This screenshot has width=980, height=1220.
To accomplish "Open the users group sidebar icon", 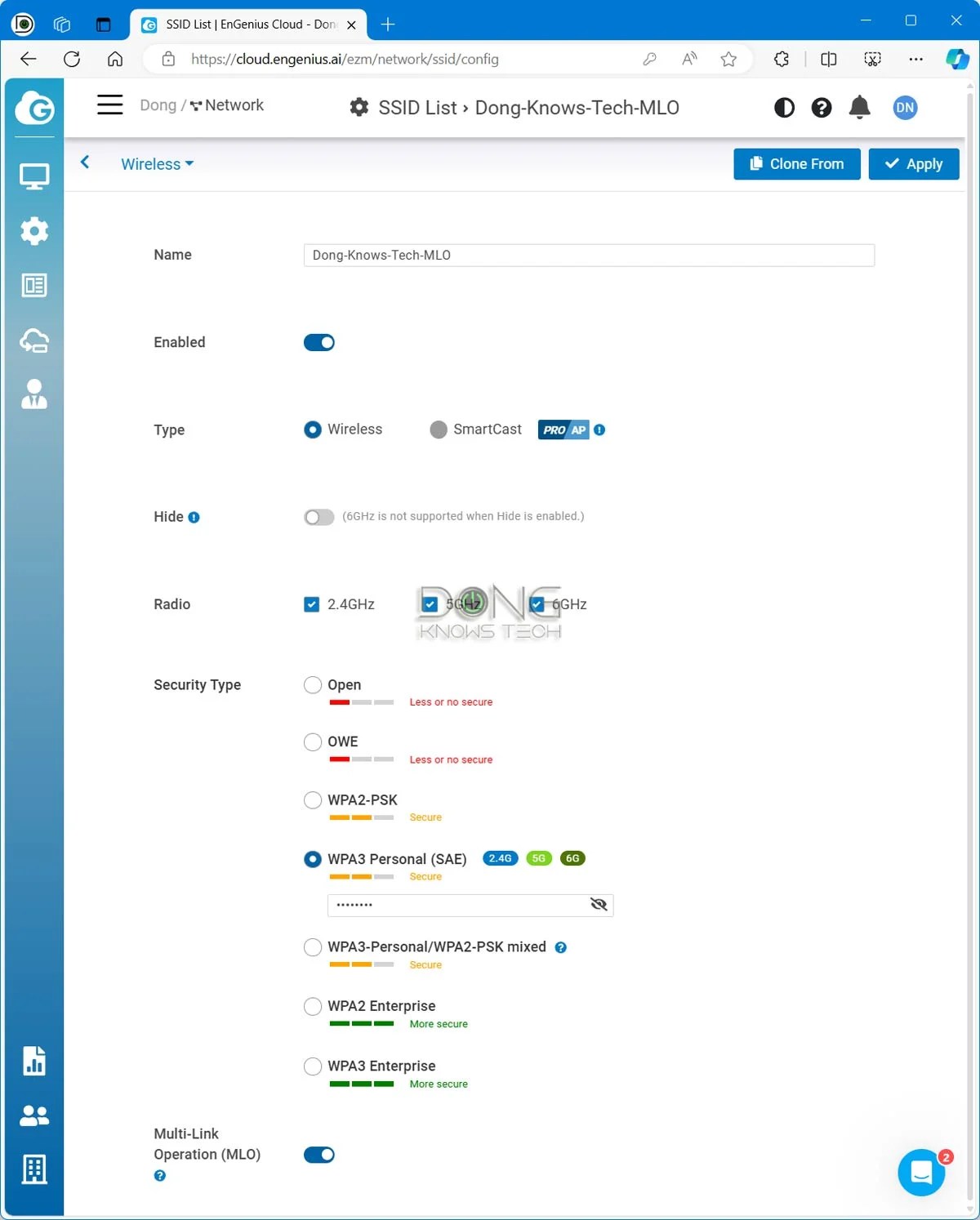I will coord(34,1115).
